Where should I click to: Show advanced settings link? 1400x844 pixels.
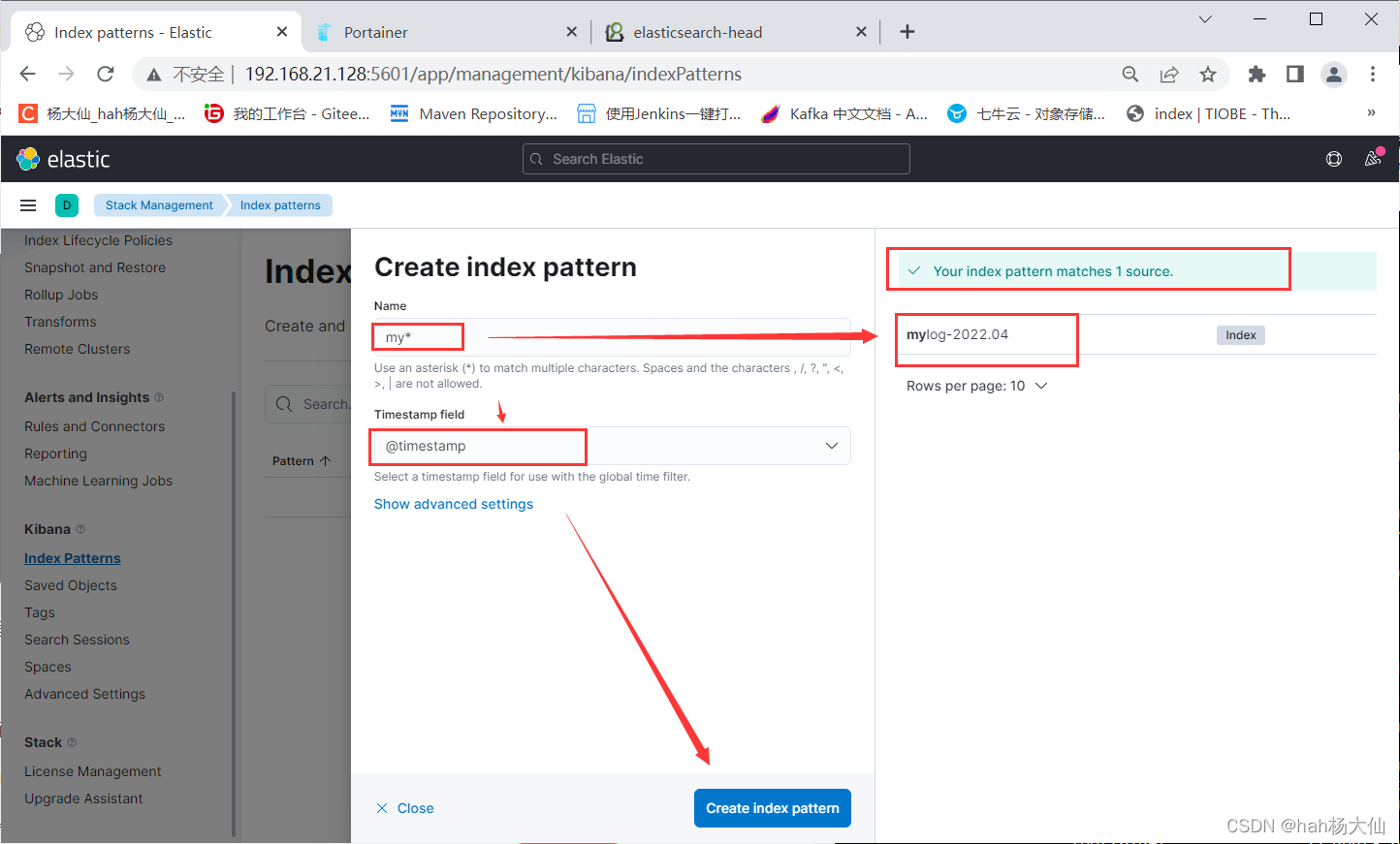pyautogui.click(x=454, y=504)
